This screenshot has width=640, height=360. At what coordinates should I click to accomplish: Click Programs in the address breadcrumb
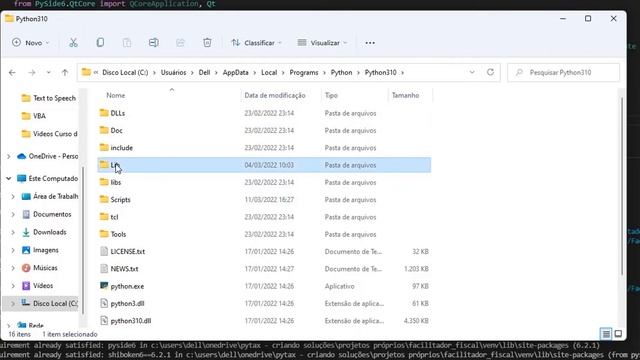(304, 72)
